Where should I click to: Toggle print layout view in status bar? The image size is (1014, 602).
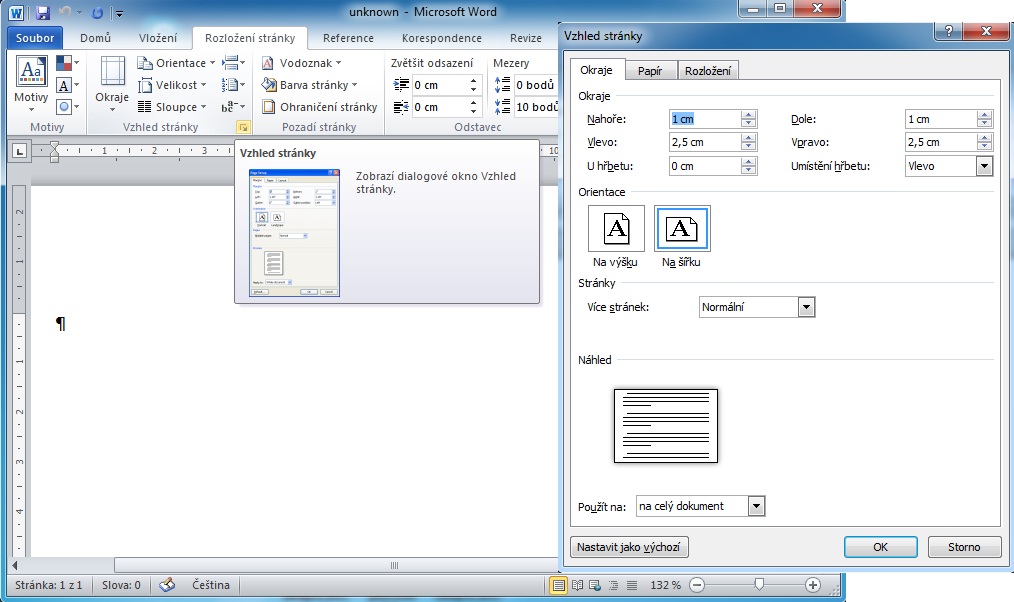click(559, 585)
